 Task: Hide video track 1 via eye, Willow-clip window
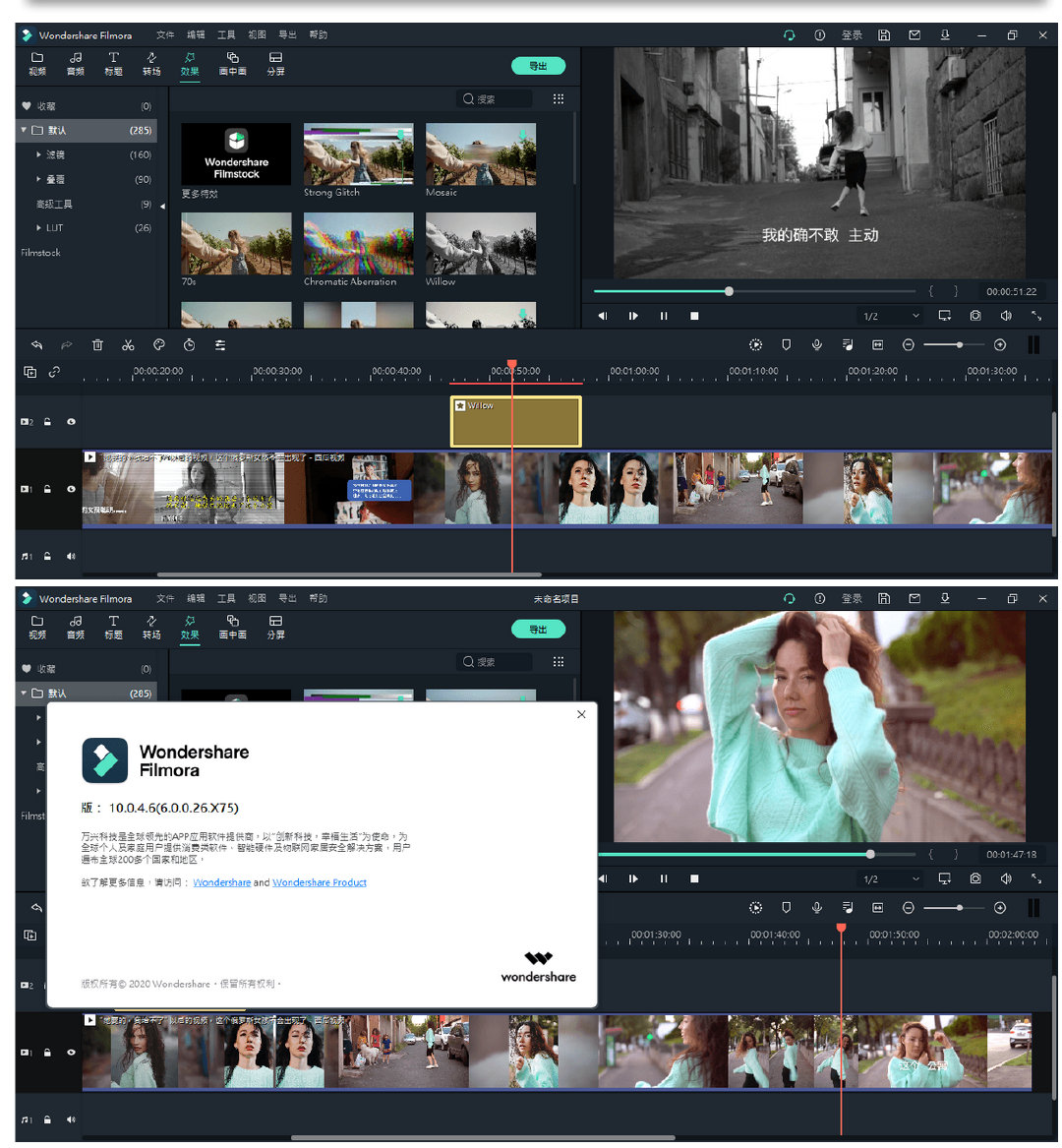[71, 489]
